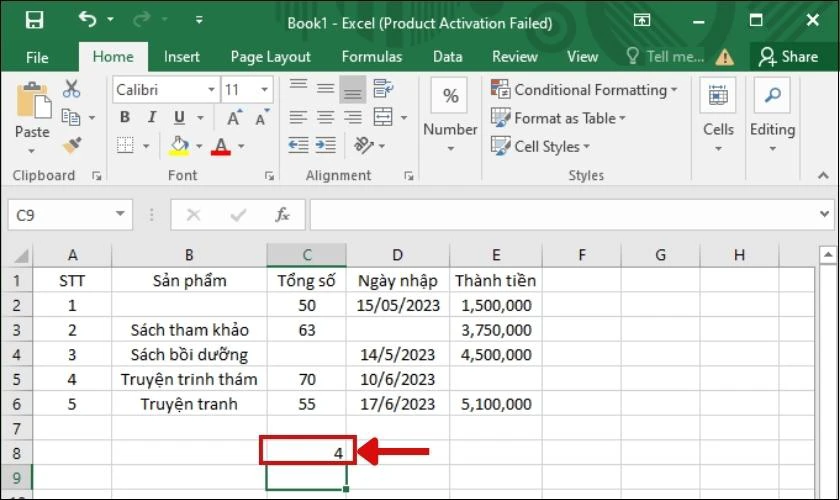Select cell containing Truyện trinh thám
The height and width of the screenshot is (500, 840).
pyautogui.click(x=189, y=379)
